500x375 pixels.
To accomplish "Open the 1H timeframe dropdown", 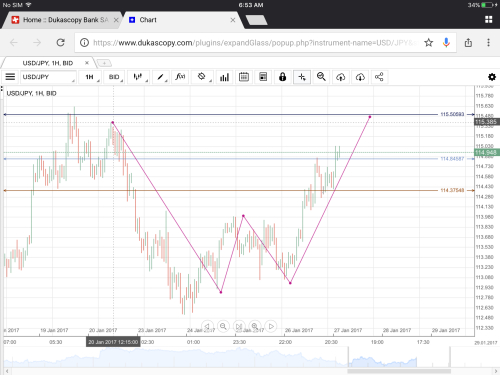I will point(90,77).
